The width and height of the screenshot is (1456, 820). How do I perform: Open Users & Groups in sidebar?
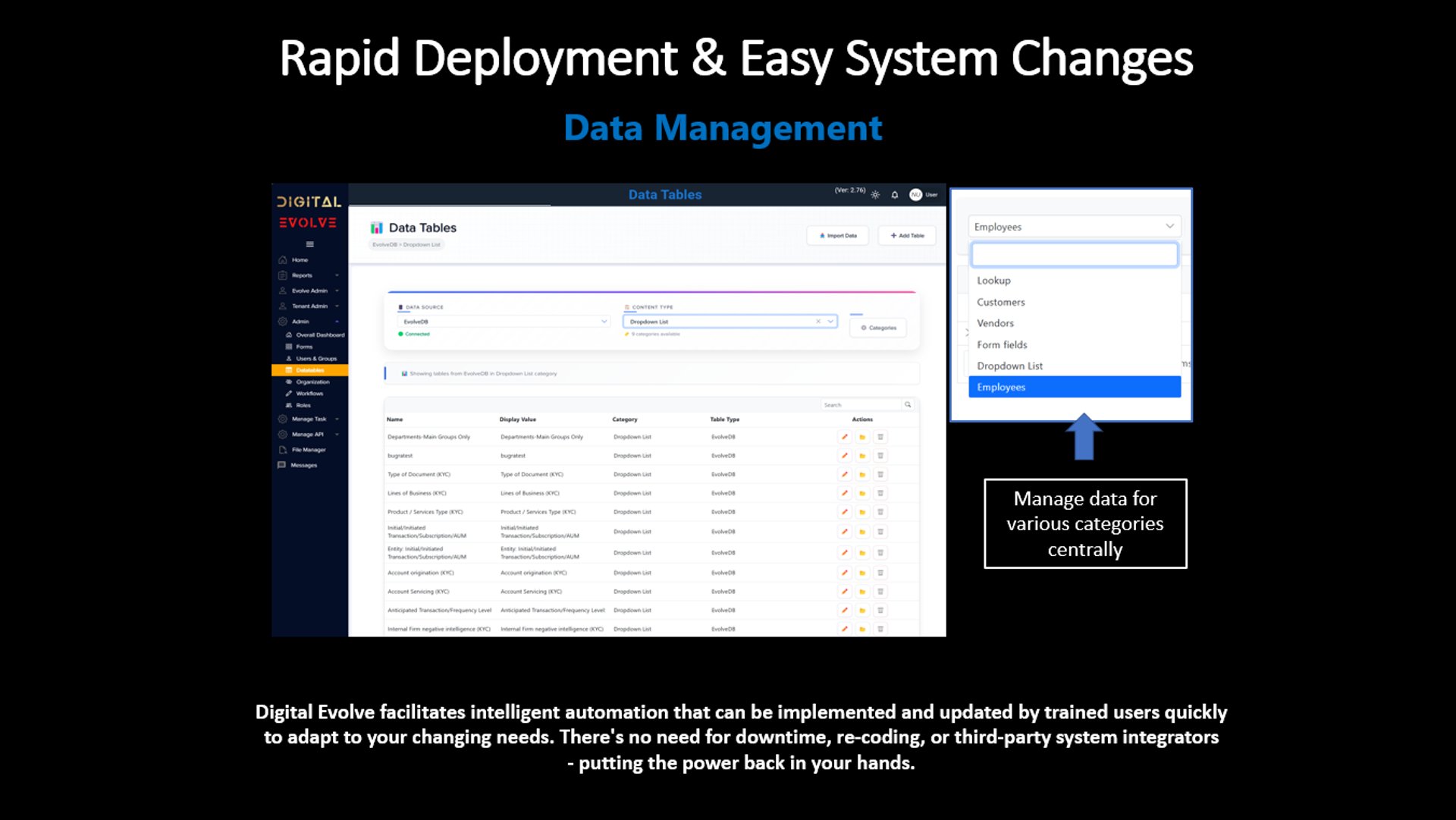point(315,359)
